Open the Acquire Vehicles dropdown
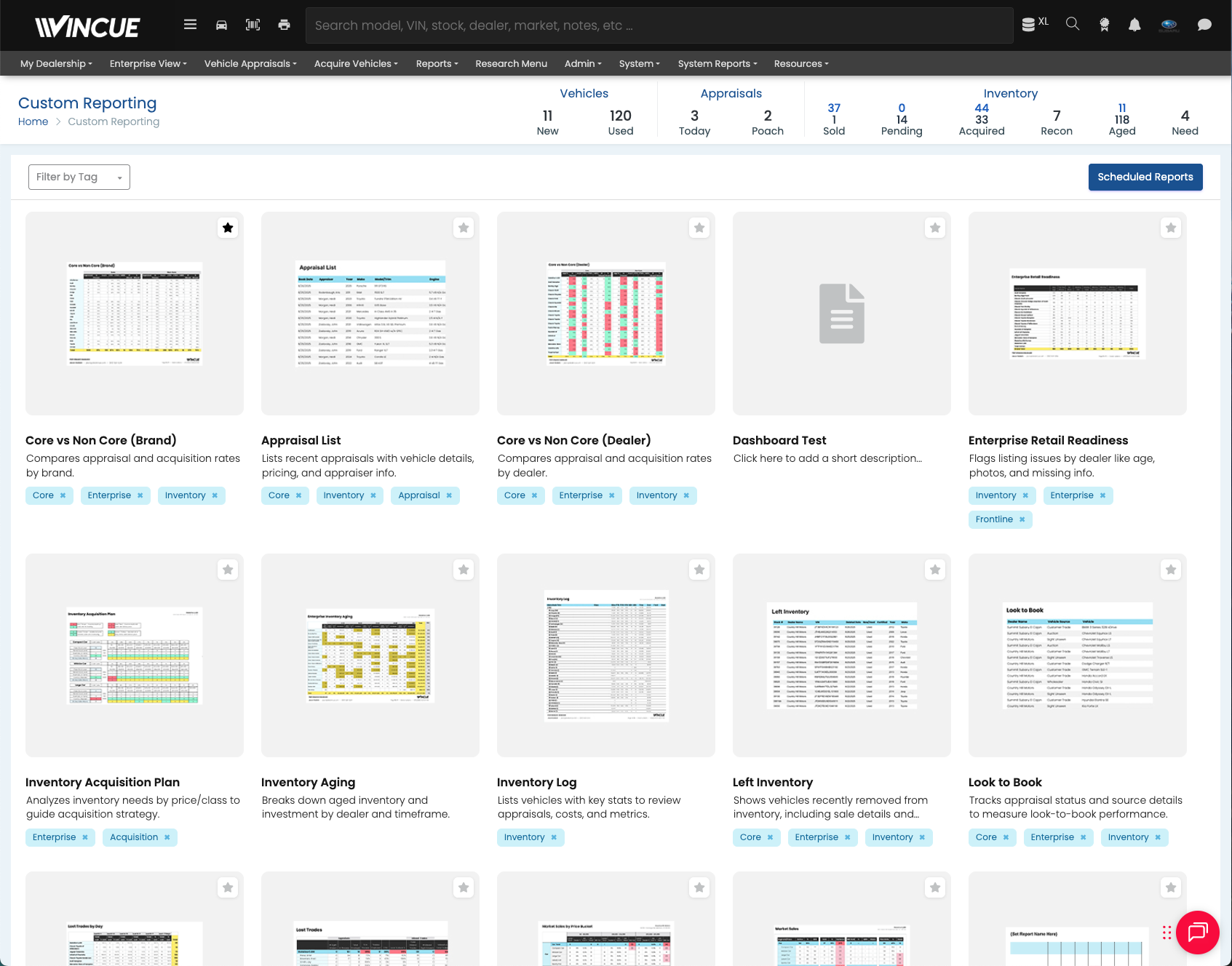The height and width of the screenshot is (966, 1232). coord(355,63)
